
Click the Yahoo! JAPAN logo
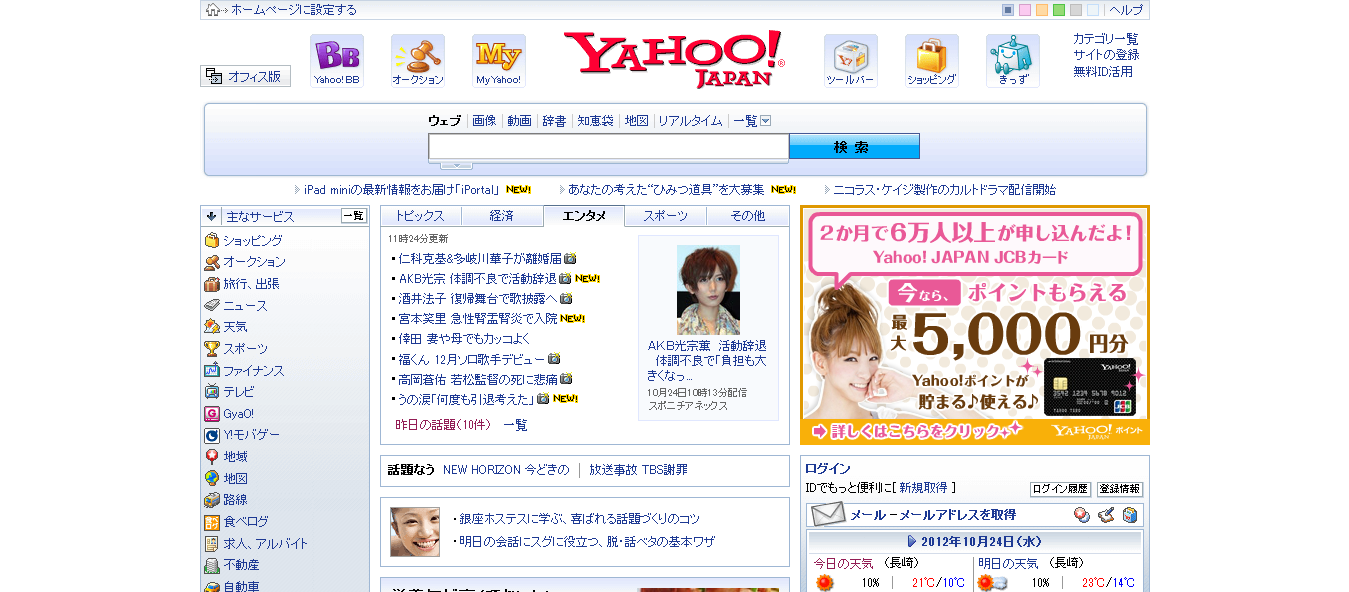coord(674,60)
